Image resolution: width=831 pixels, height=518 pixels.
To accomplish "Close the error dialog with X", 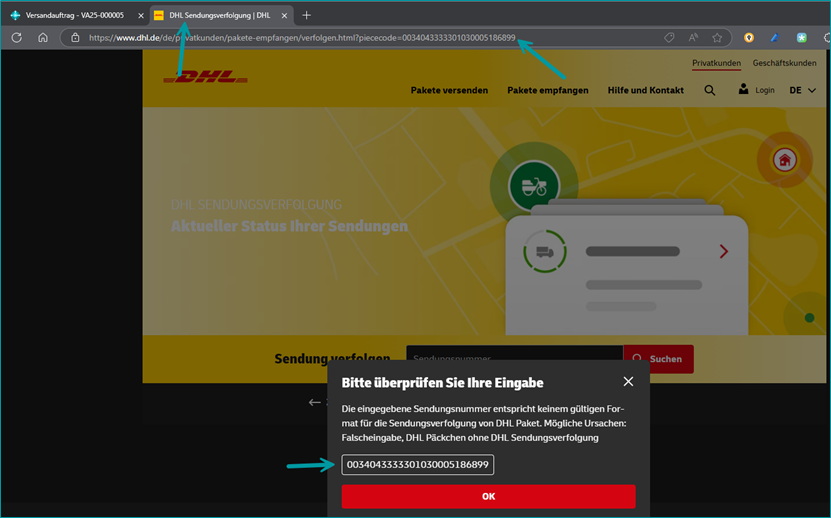I will (628, 381).
